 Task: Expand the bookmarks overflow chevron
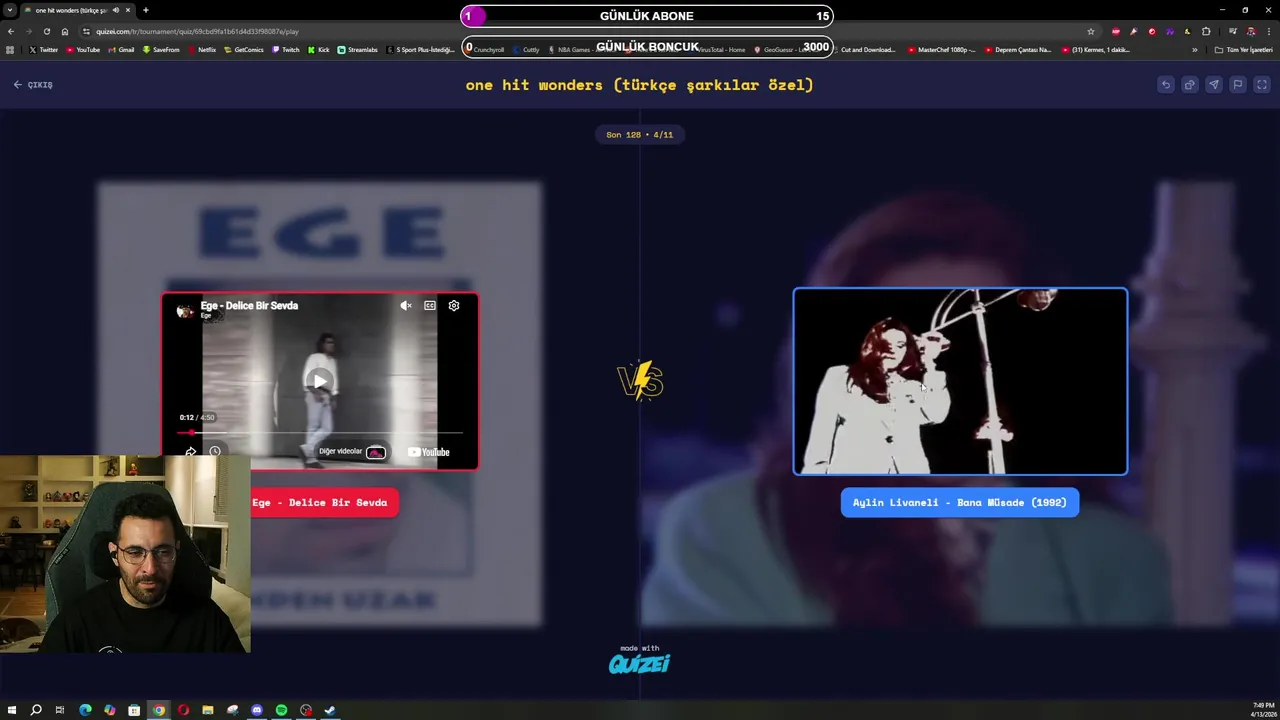(1194, 49)
